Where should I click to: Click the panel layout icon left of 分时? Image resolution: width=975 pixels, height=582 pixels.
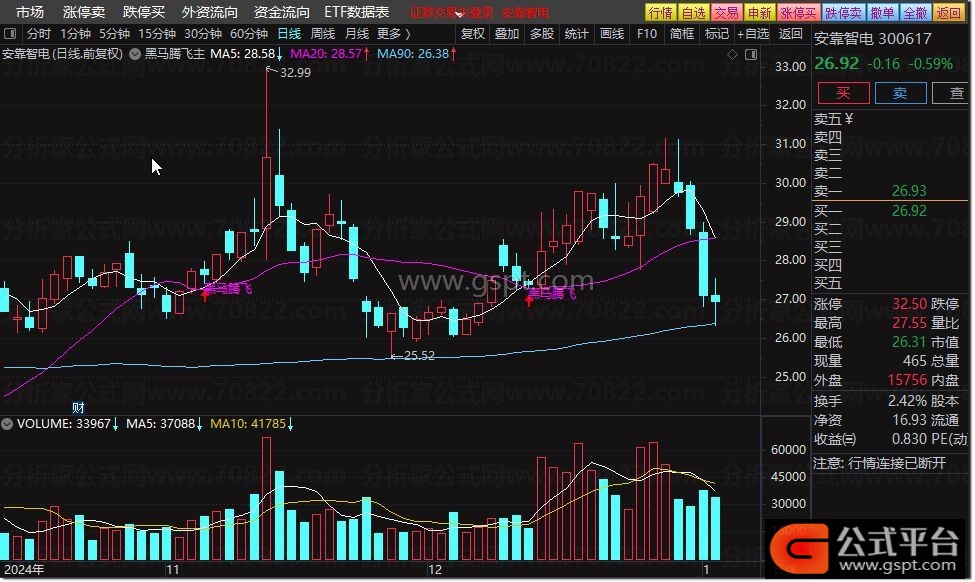point(10,34)
